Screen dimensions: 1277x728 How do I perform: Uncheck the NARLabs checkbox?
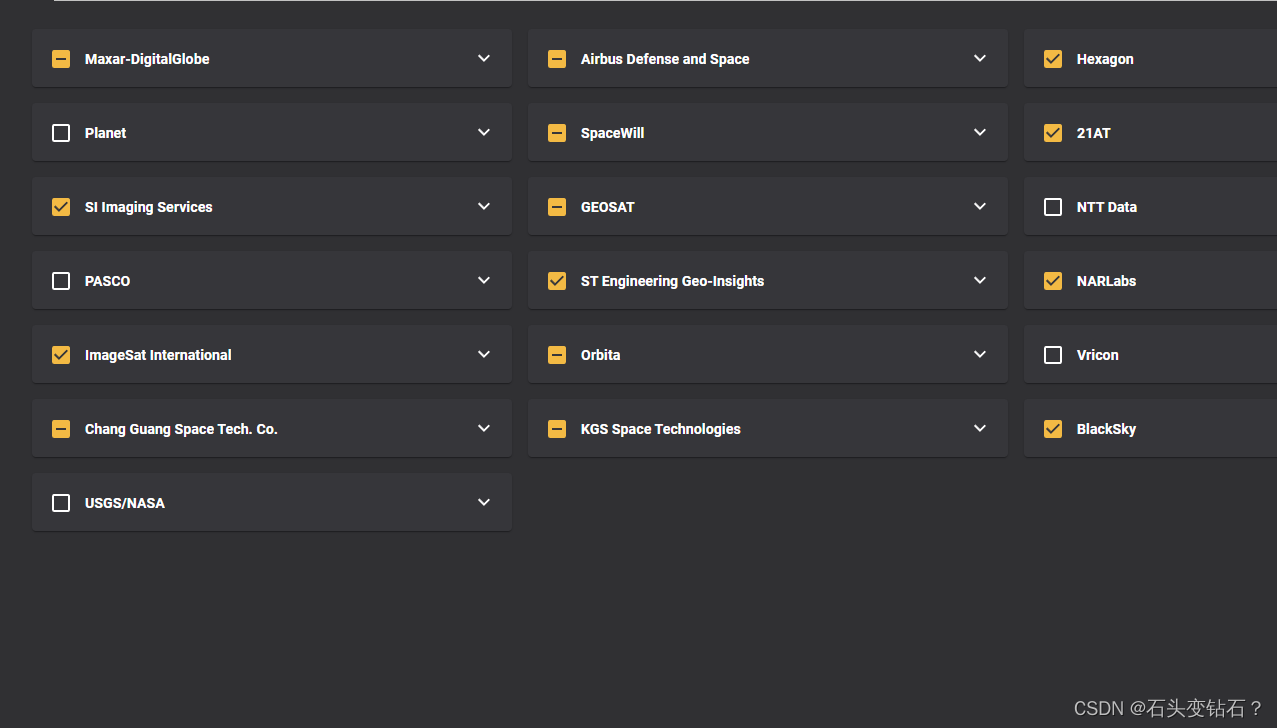point(1053,281)
